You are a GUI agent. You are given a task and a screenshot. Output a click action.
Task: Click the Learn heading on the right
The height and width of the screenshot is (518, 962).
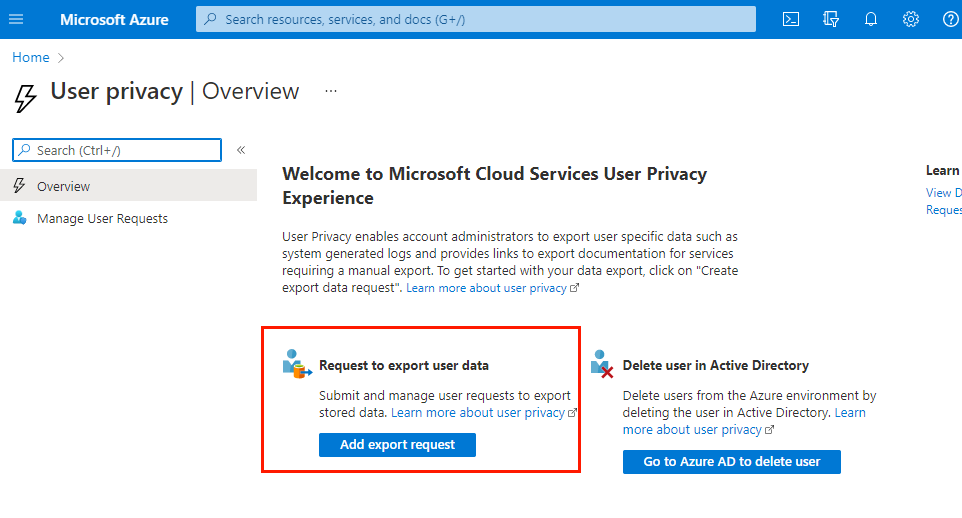pyautogui.click(x=942, y=171)
